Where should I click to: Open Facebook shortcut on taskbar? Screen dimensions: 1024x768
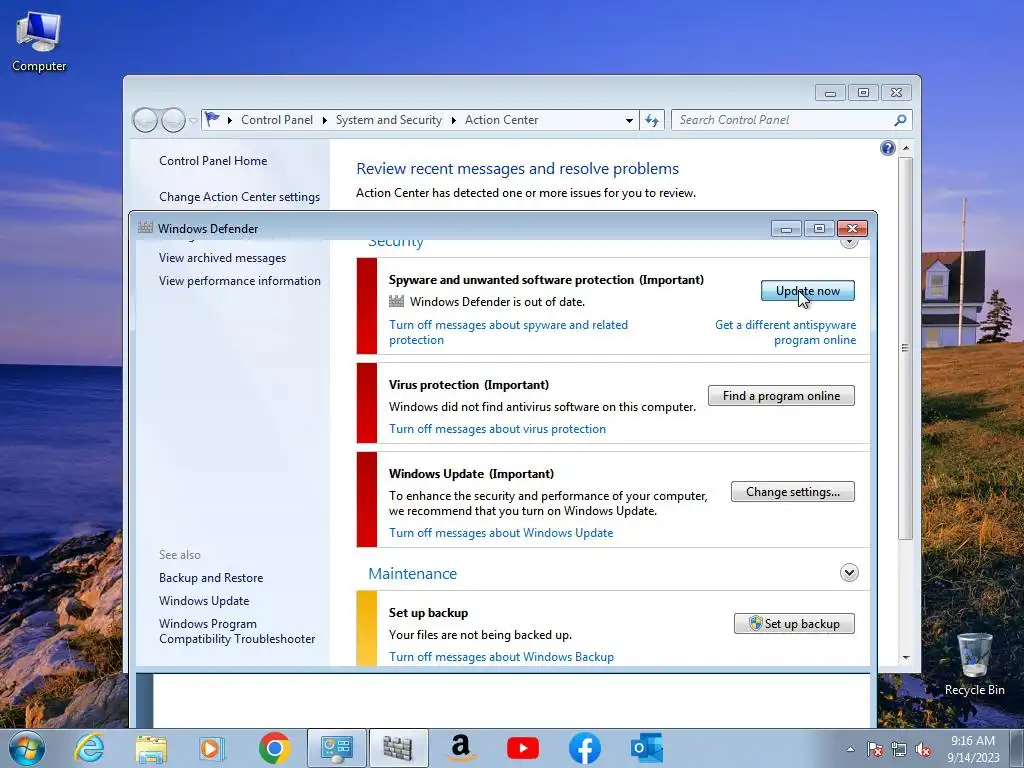[584, 748]
